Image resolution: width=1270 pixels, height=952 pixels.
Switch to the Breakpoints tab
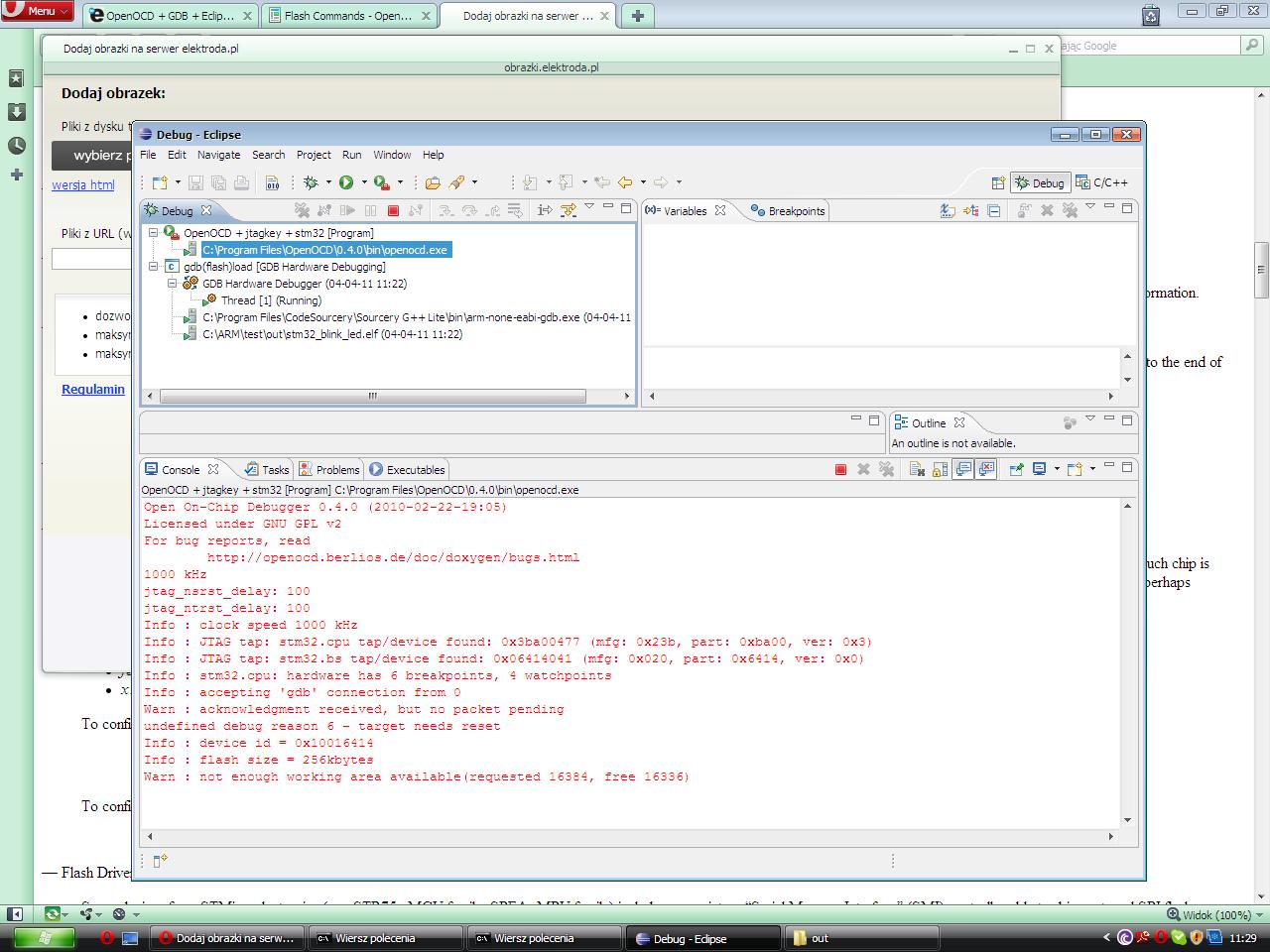tap(788, 211)
